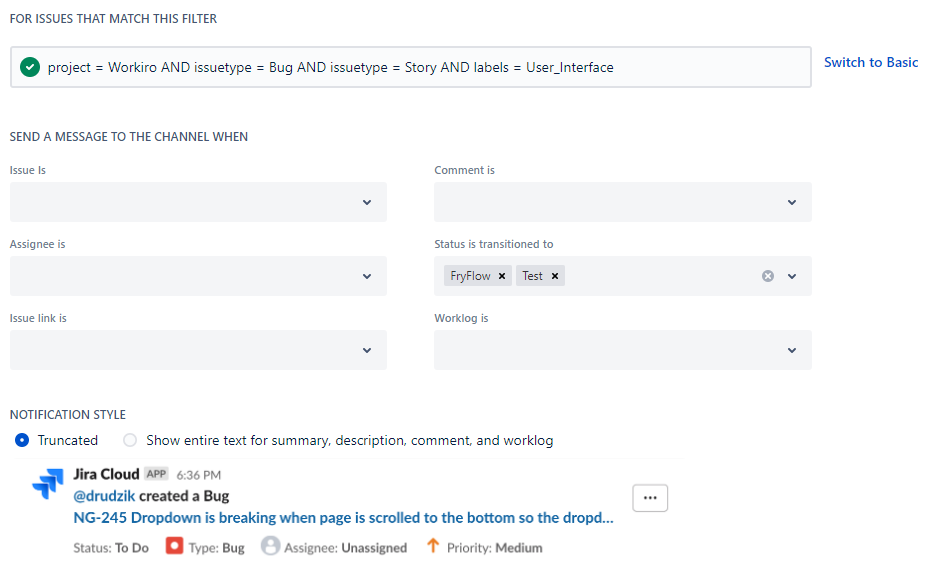Click the APP badge next to Jira Cloud

click(x=156, y=474)
